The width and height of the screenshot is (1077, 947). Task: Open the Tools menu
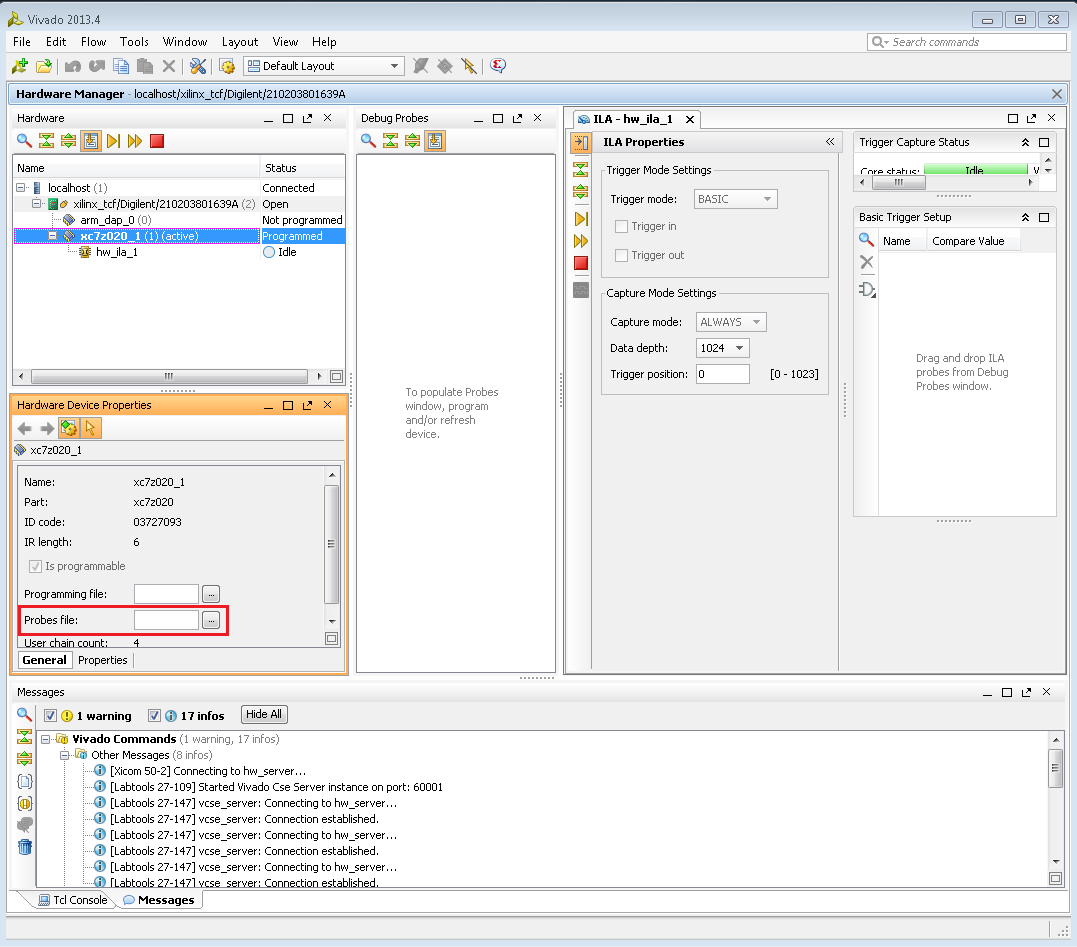(134, 42)
